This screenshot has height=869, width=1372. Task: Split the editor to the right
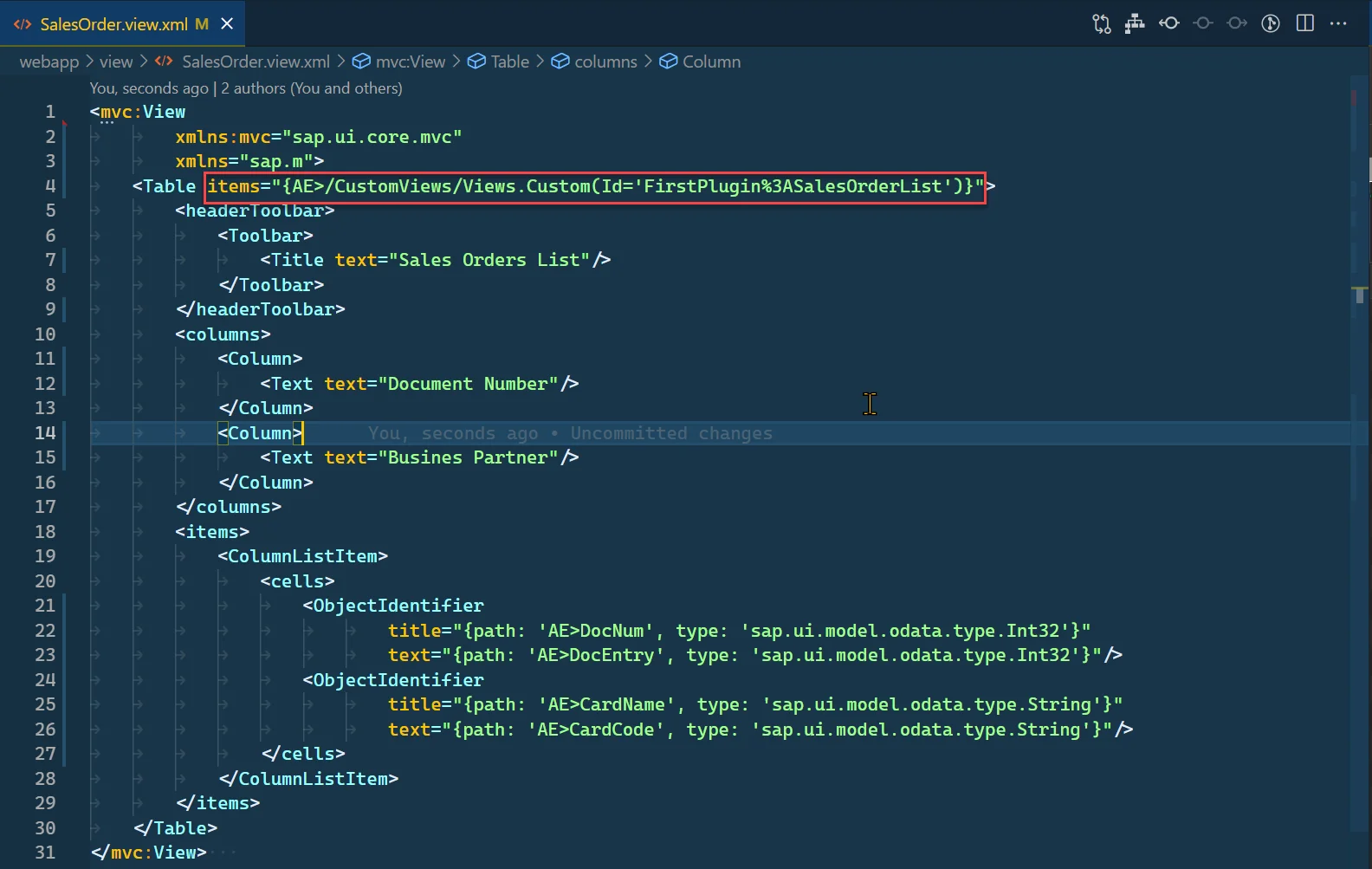coord(1304,23)
